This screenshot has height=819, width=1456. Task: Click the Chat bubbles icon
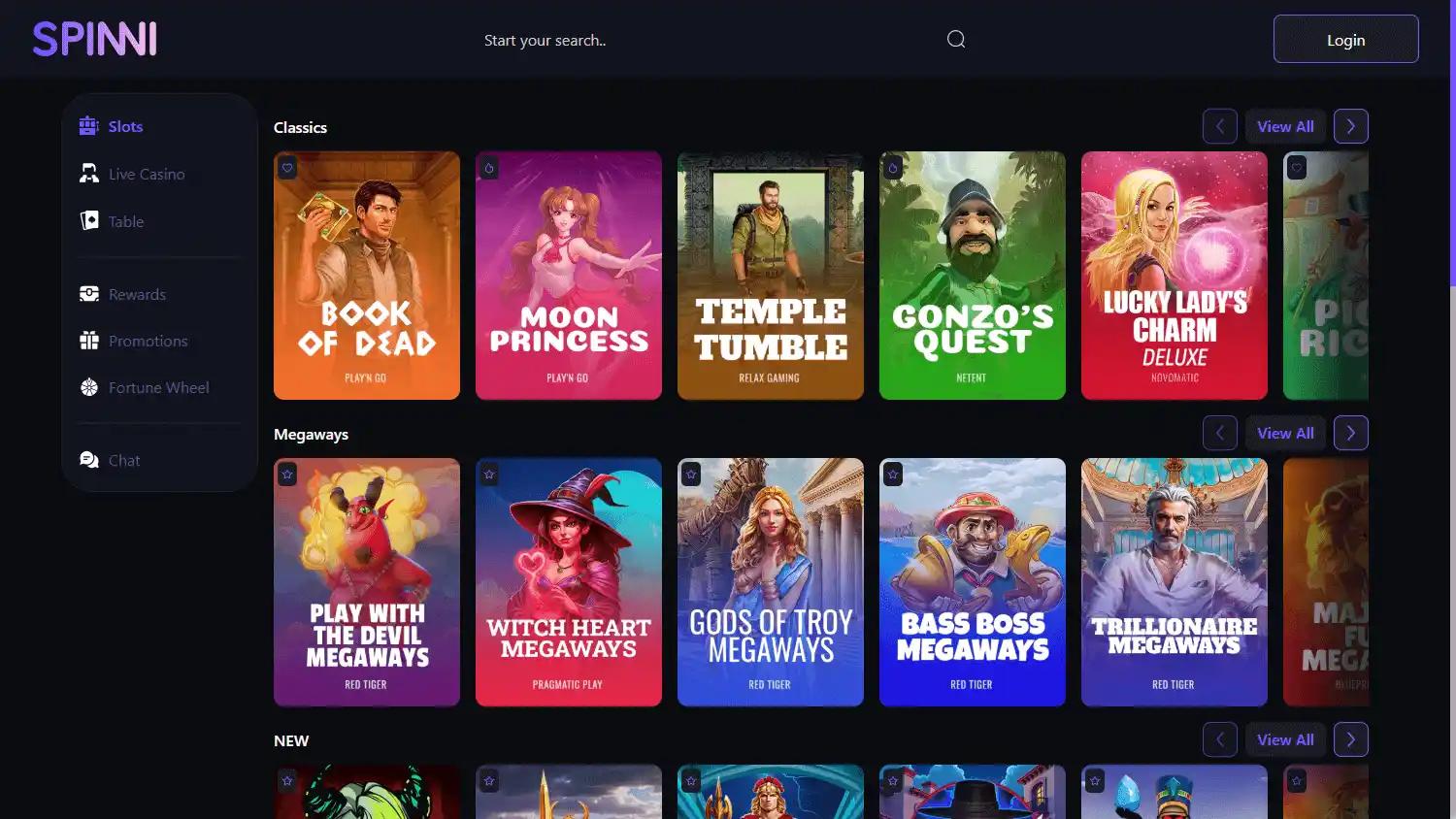coord(89,460)
